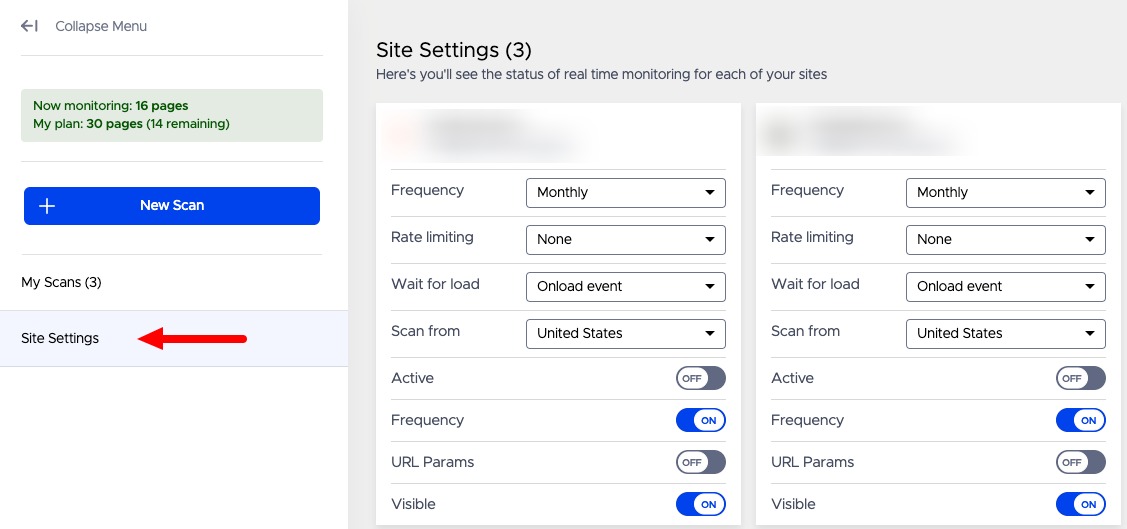Toggle Active switch in first site card
The width and height of the screenshot is (1127, 529).
coord(700,378)
